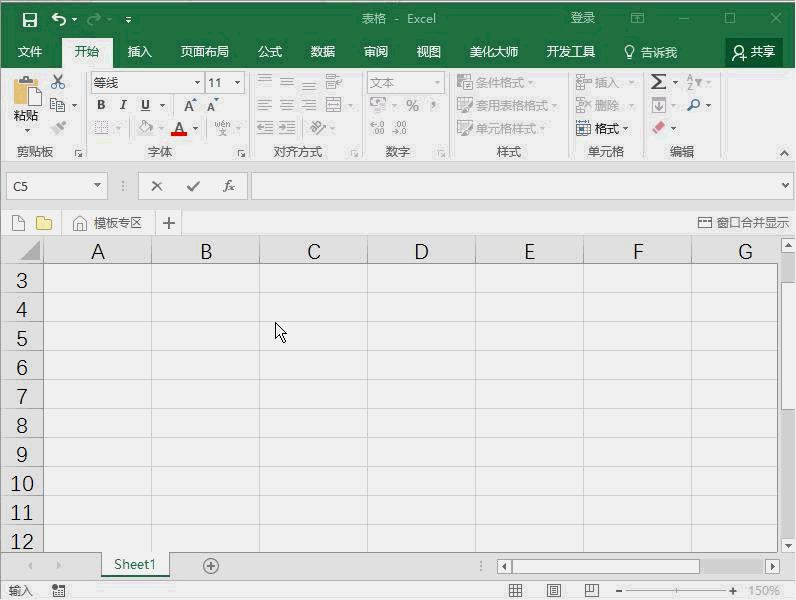Click the increase decimal icon

[377, 127]
